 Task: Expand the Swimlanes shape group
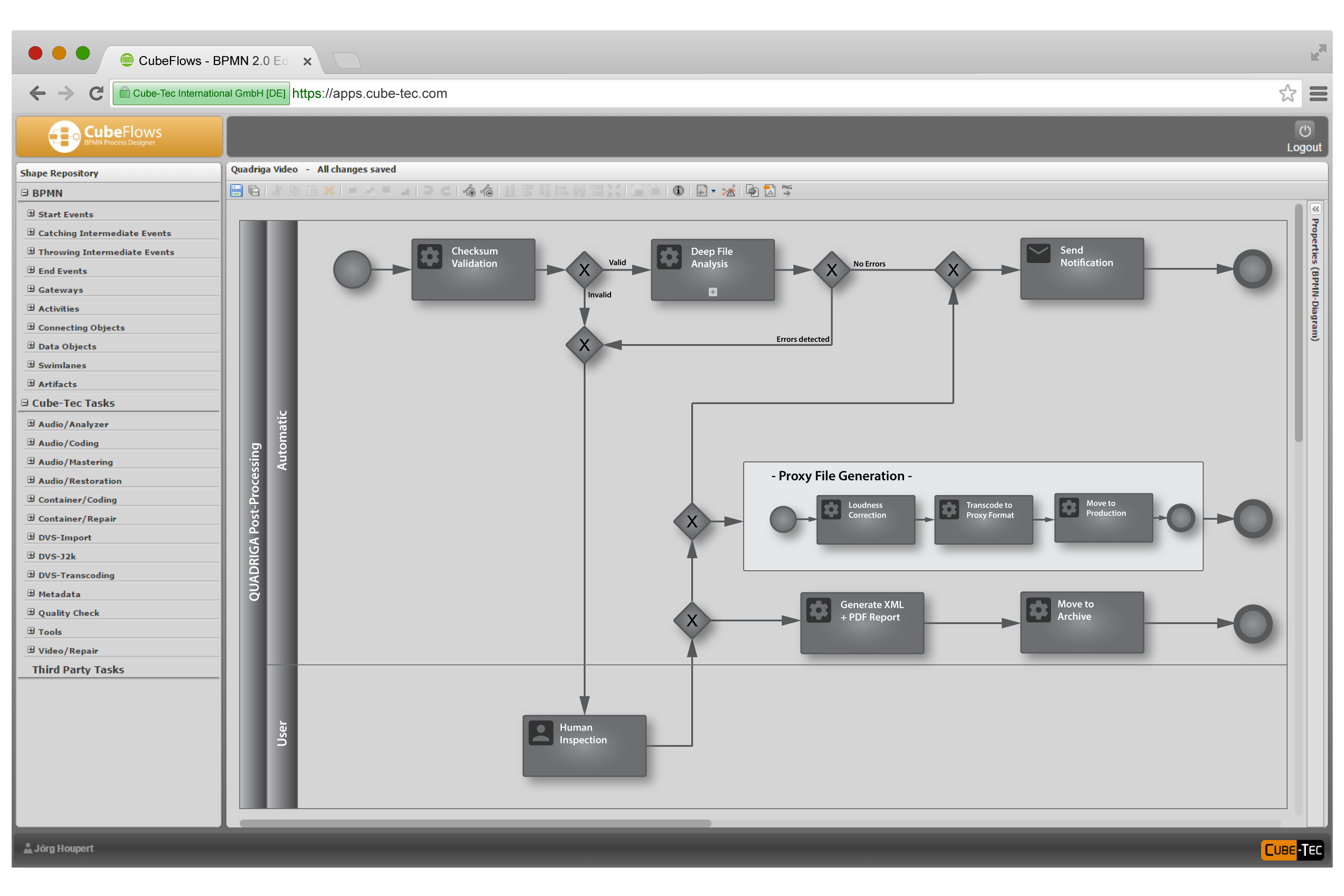[31, 365]
